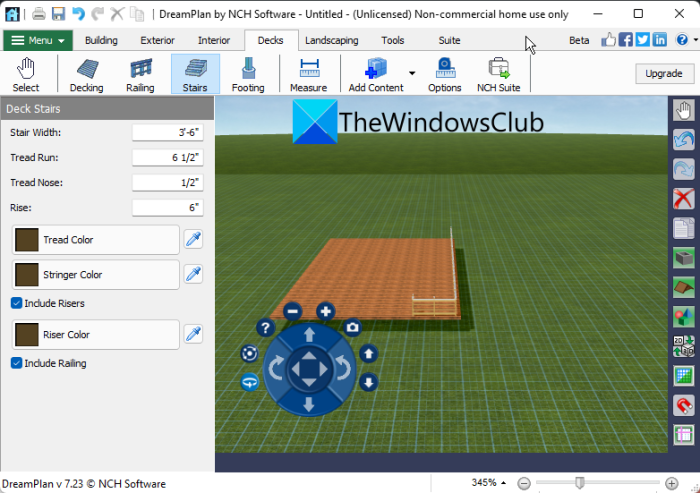Pick the Railing tool

[140, 74]
